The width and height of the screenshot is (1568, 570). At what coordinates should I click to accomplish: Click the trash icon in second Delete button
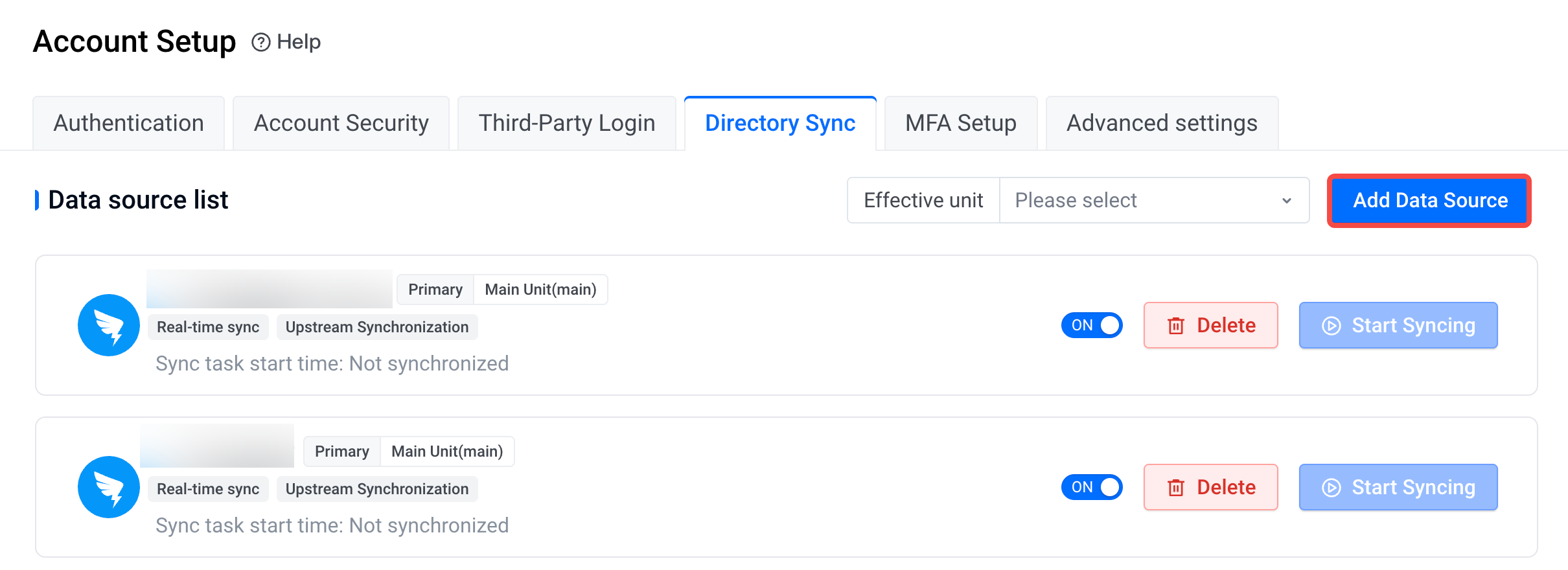pyautogui.click(x=1176, y=487)
